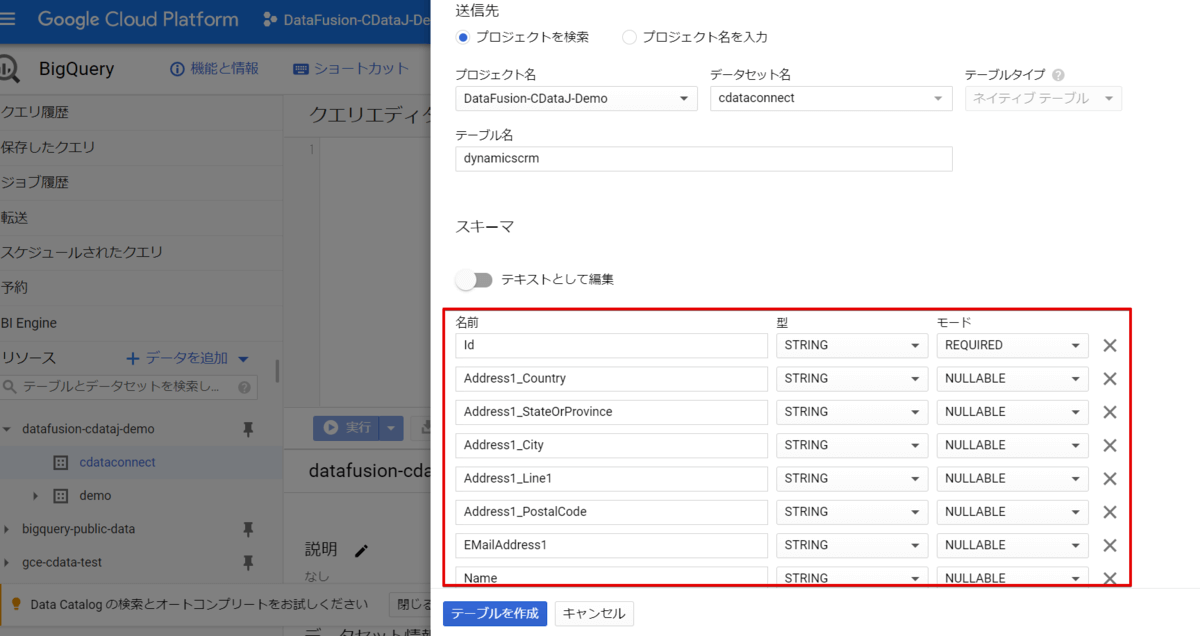Select the プロジェクト名を入力 radio button
The image size is (1200, 636).
coord(629,37)
